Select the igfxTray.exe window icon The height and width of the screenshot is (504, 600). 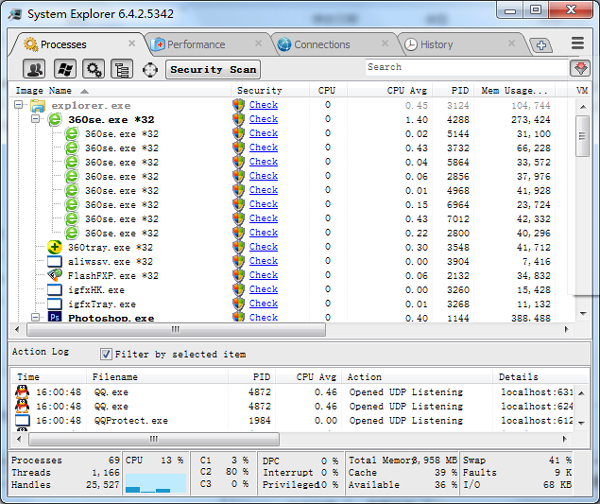pyautogui.click(x=54, y=304)
